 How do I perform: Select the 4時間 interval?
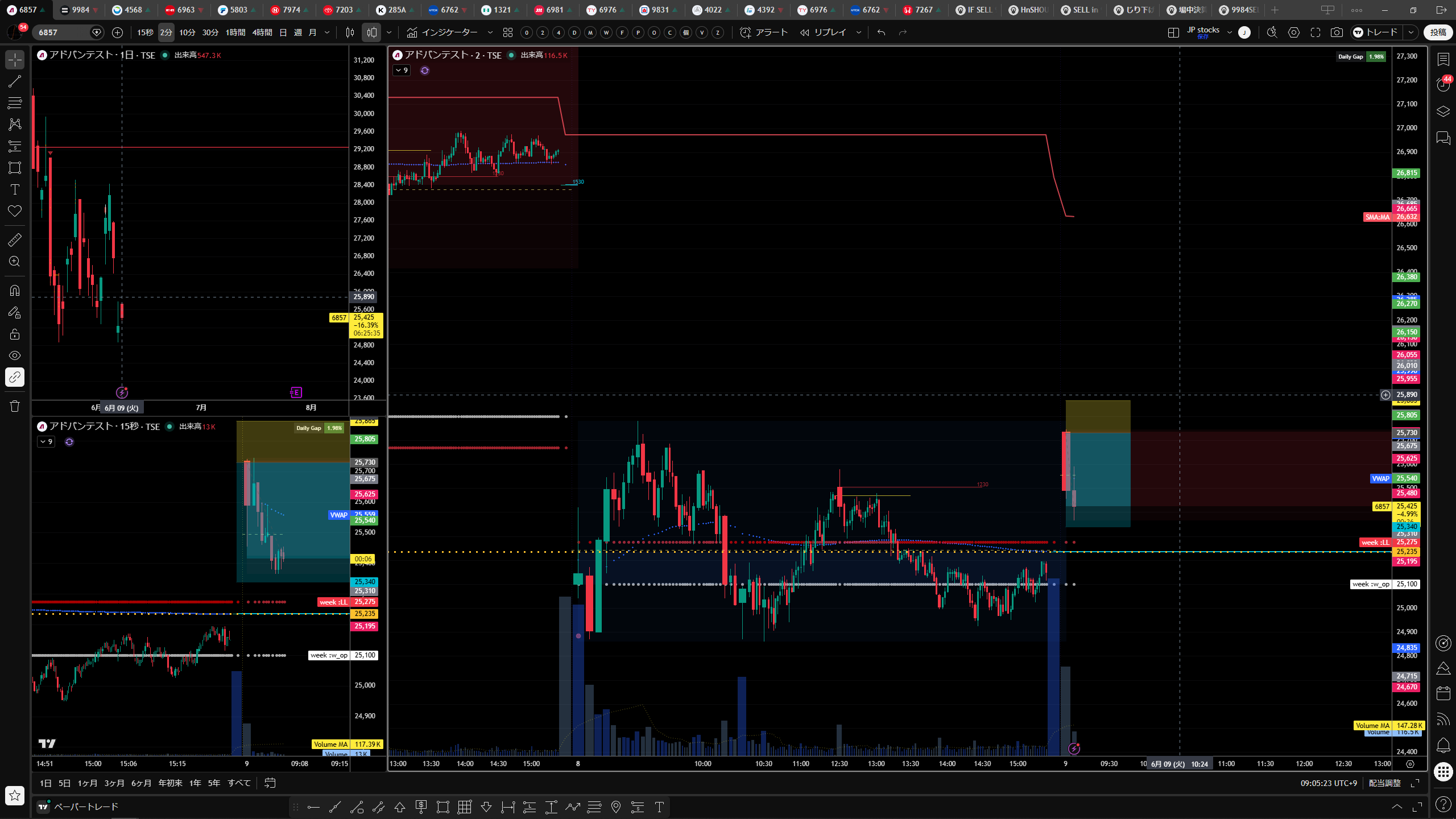262,32
